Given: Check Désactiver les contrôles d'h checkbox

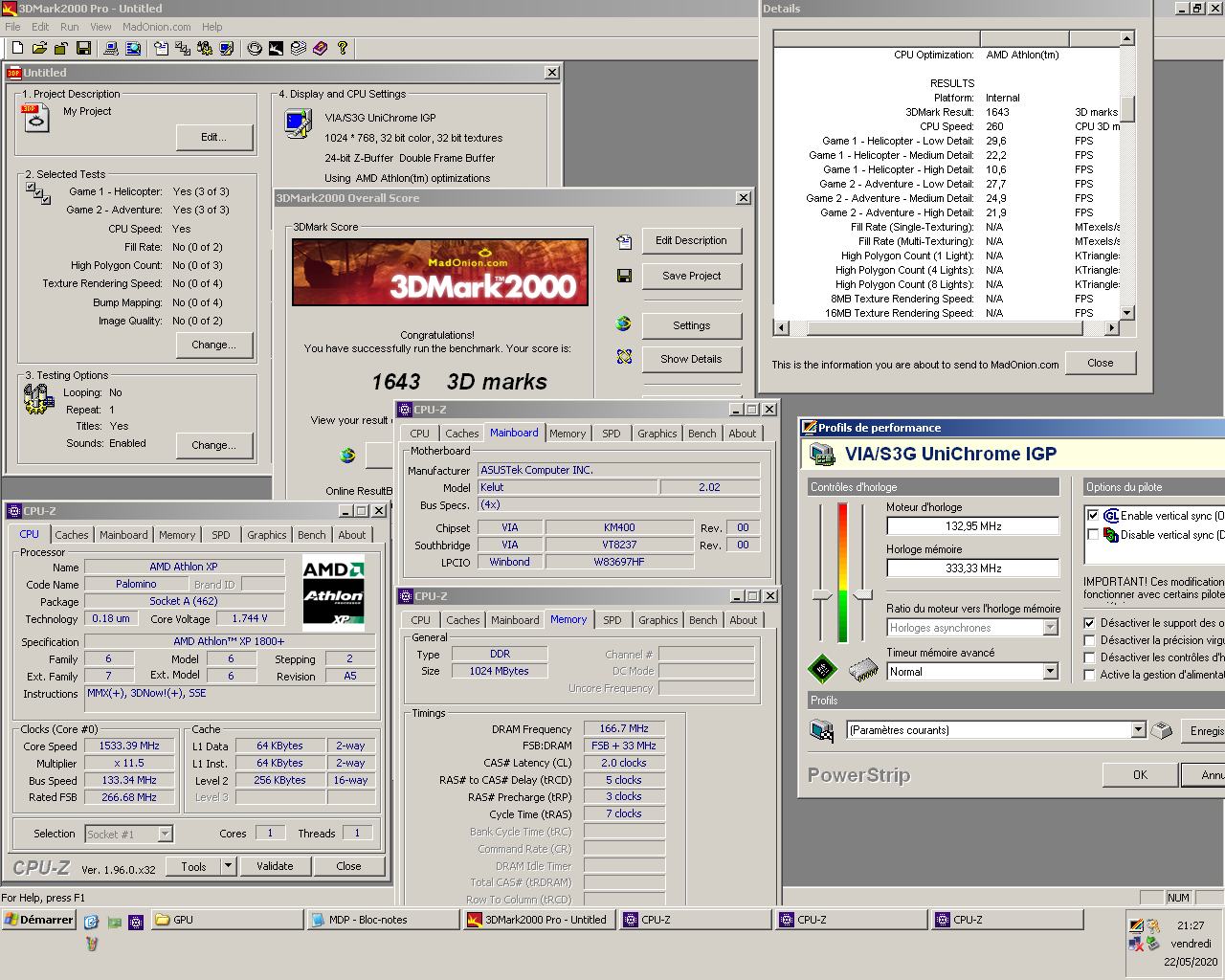Looking at the screenshot, I should [1089, 657].
